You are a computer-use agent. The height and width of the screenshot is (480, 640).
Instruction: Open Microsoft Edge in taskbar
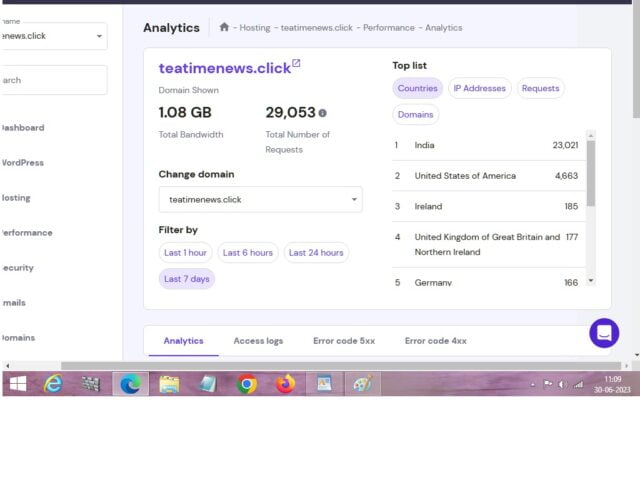[x=131, y=384]
